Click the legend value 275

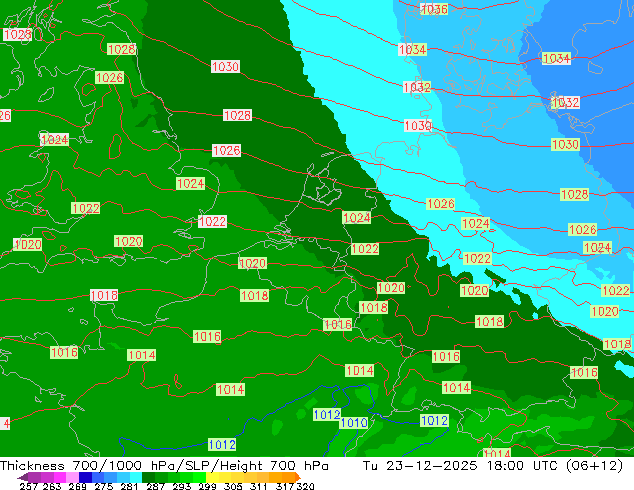(104, 486)
